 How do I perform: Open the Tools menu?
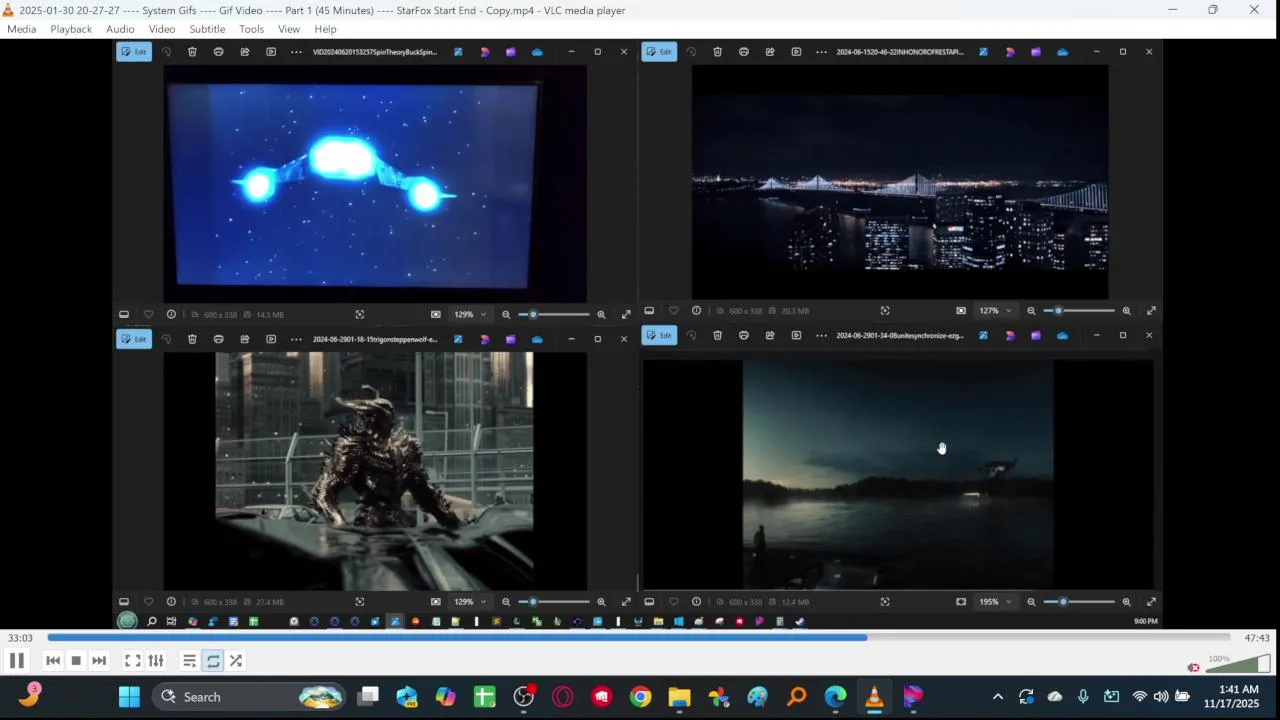point(252,29)
